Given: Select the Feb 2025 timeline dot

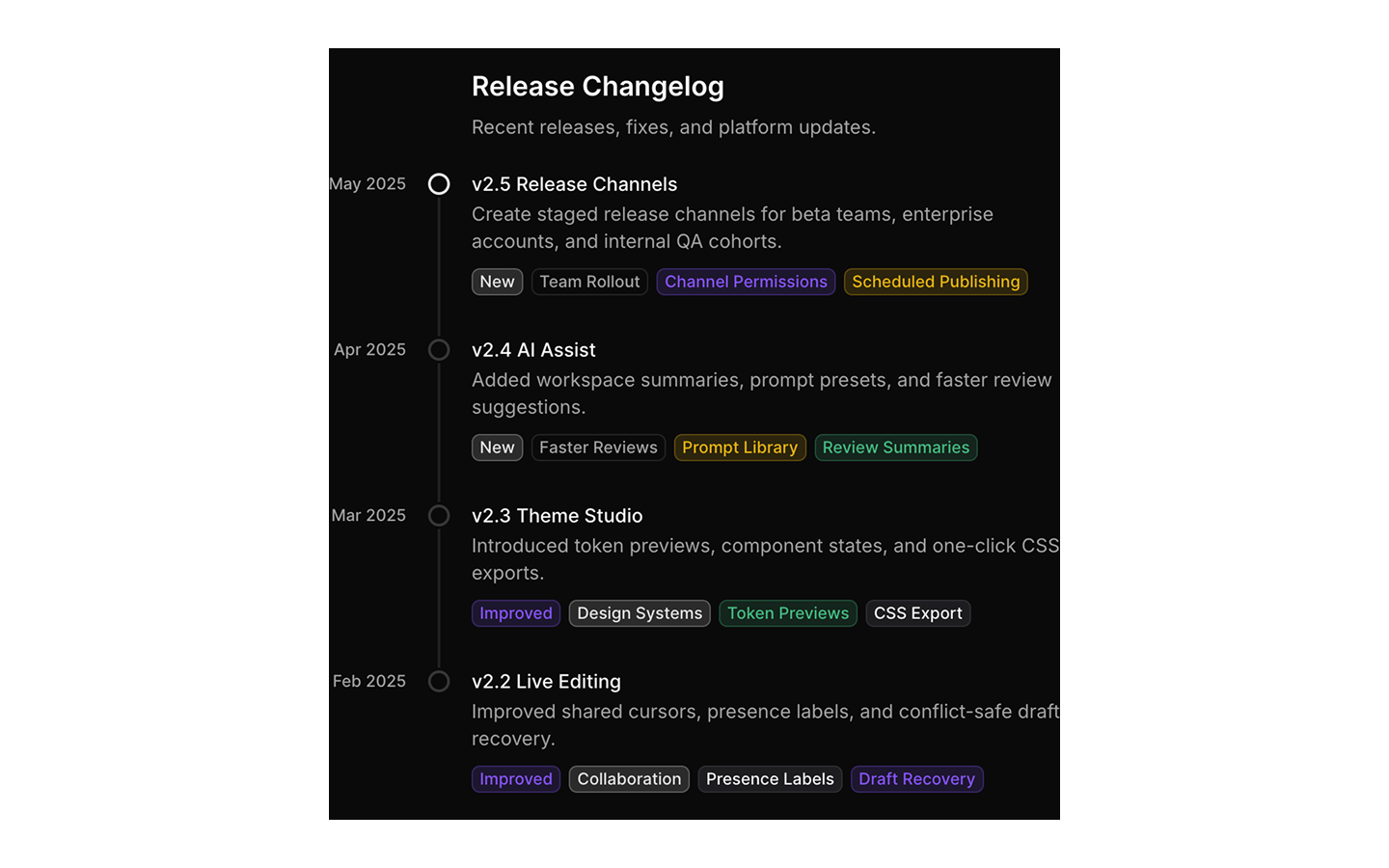Looking at the screenshot, I should coord(439,682).
